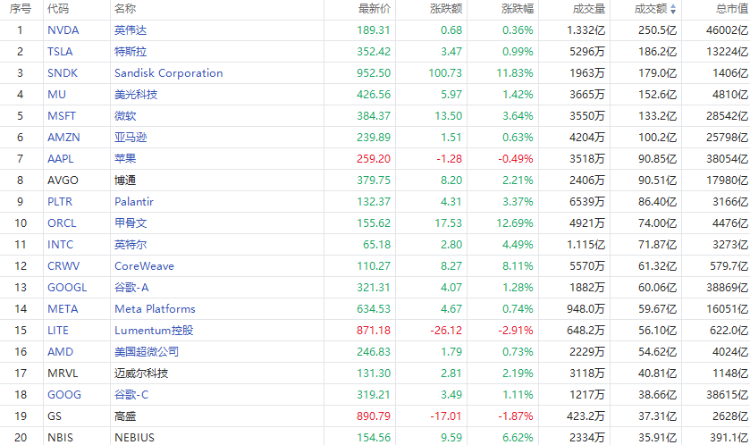This screenshot has height=445, width=750.
Task: Click the 名称 column header
Action: click(125, 9)
